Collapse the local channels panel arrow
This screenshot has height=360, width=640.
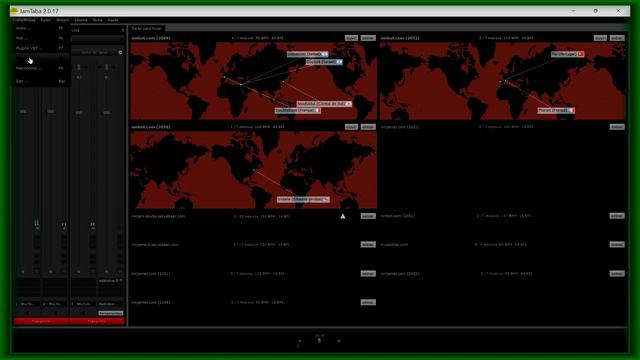pos(122,30)
